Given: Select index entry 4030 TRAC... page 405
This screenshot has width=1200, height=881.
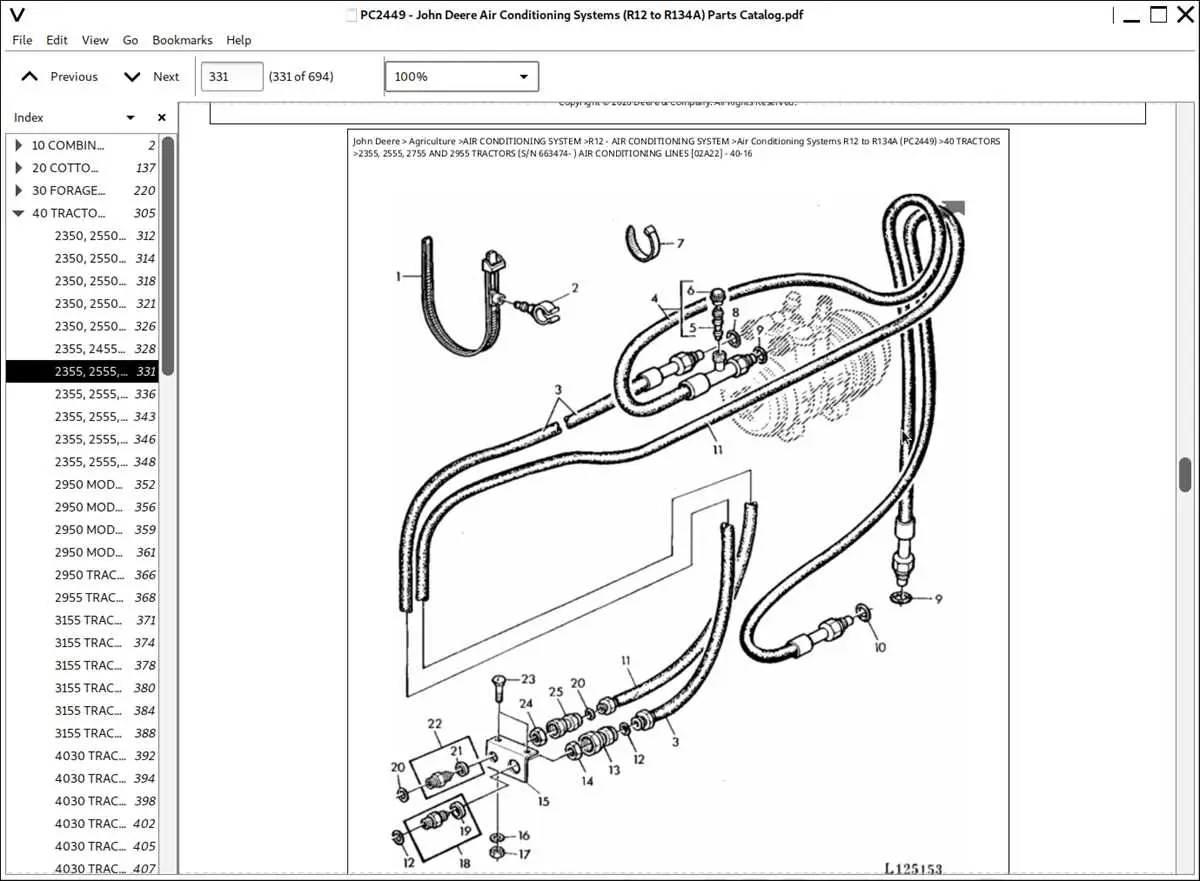Looking at the screenshot, I should [x=82, y=846].
